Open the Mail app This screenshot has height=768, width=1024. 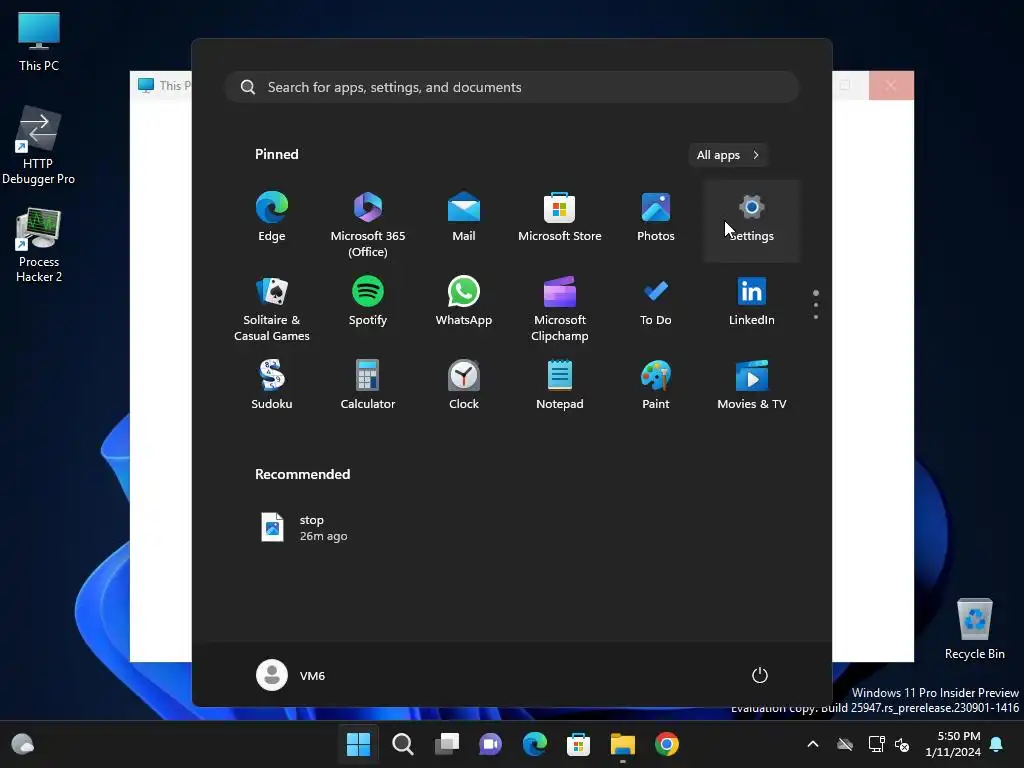pyautogui.click(x=464, y=217)
